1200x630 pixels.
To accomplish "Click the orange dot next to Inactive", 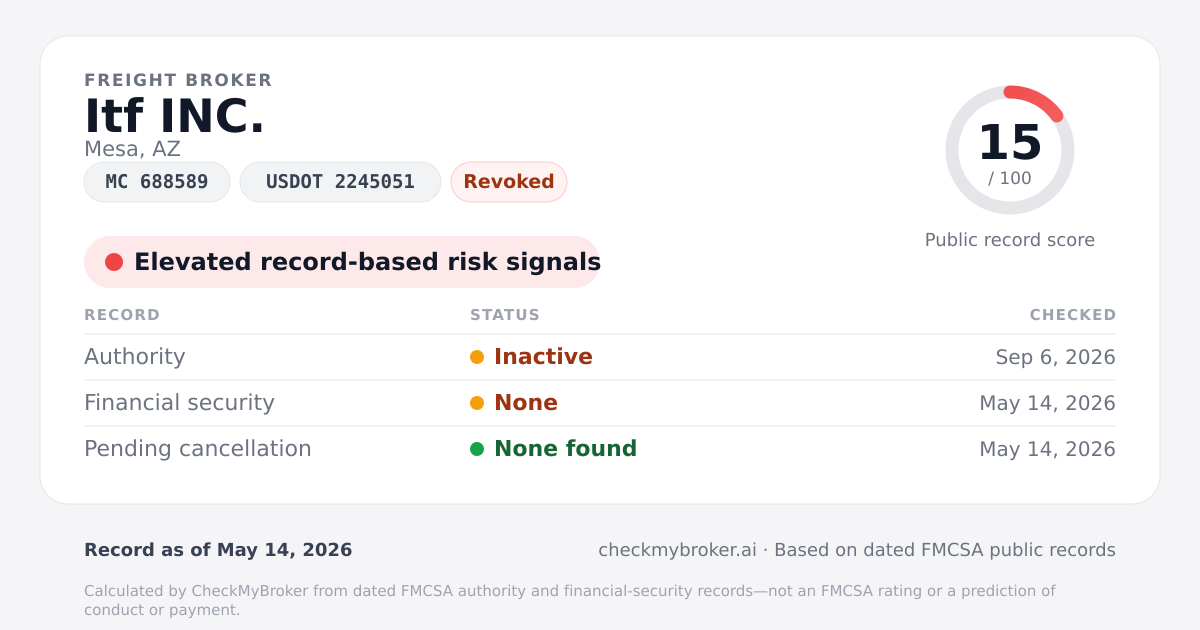I will (x=477, y=357).
